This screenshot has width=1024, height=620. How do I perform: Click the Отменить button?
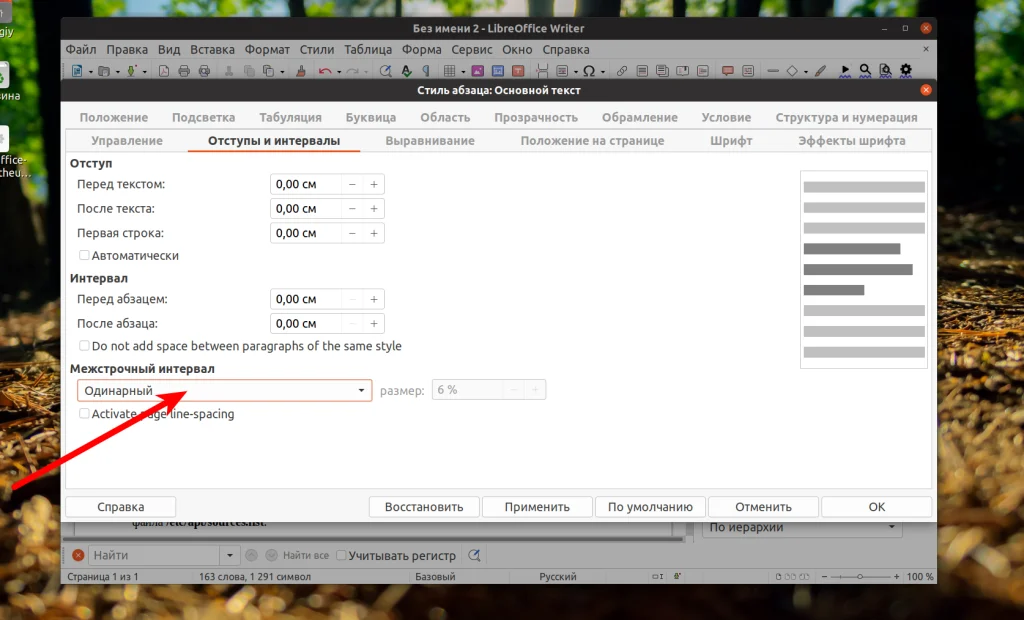[x=763, y=507]
